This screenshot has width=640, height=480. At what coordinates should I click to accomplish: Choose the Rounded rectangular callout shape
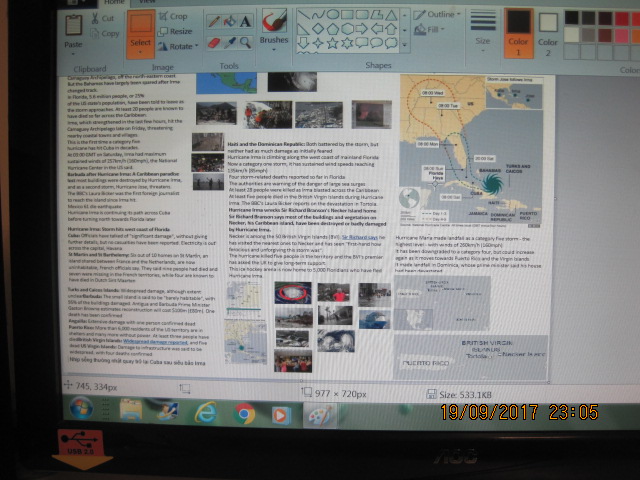pos(362,42)
